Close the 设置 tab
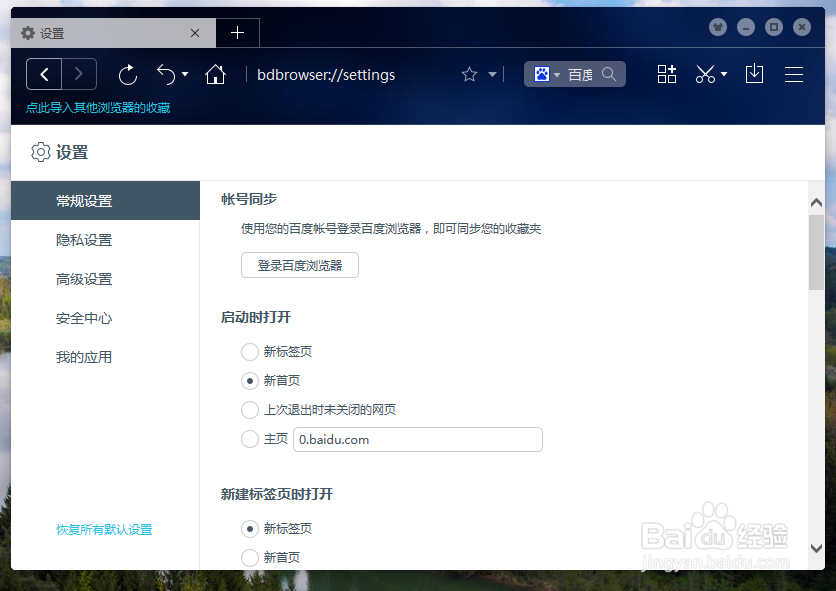This screenshot has height=591, width=836. click(195, 33)
